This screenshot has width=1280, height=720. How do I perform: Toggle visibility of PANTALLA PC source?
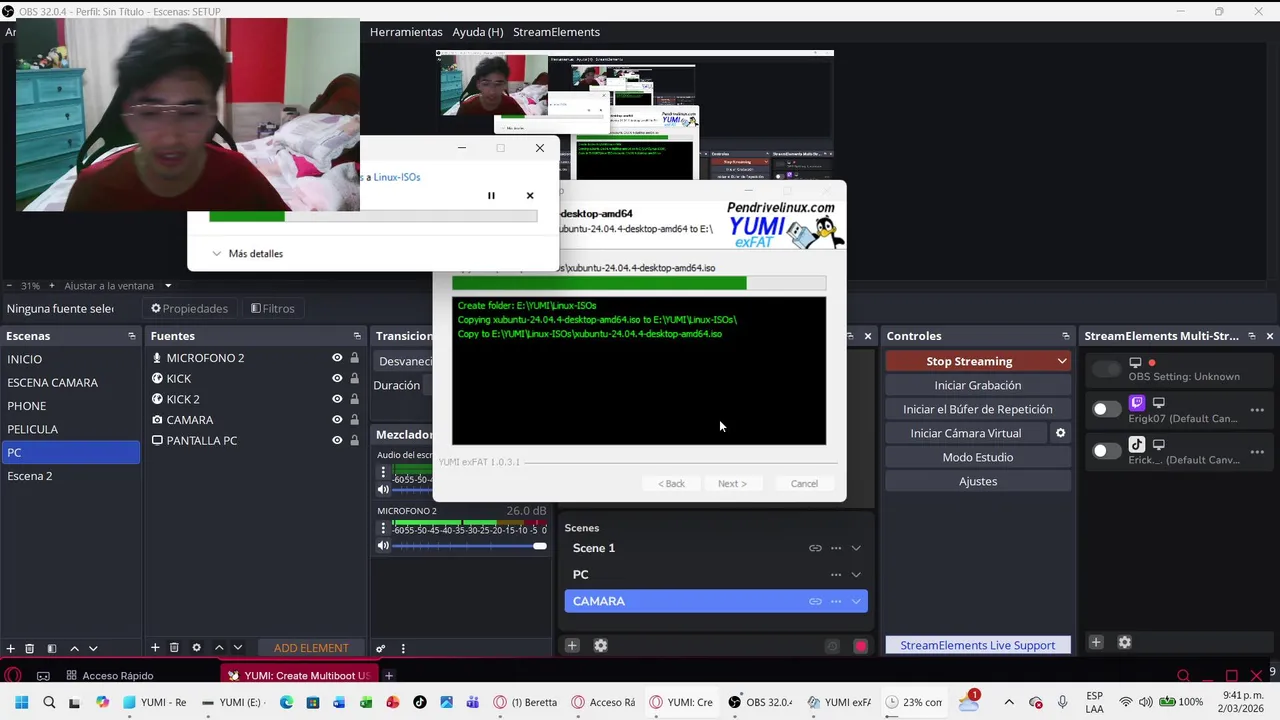pyautogui.click(x=337, y=440)
